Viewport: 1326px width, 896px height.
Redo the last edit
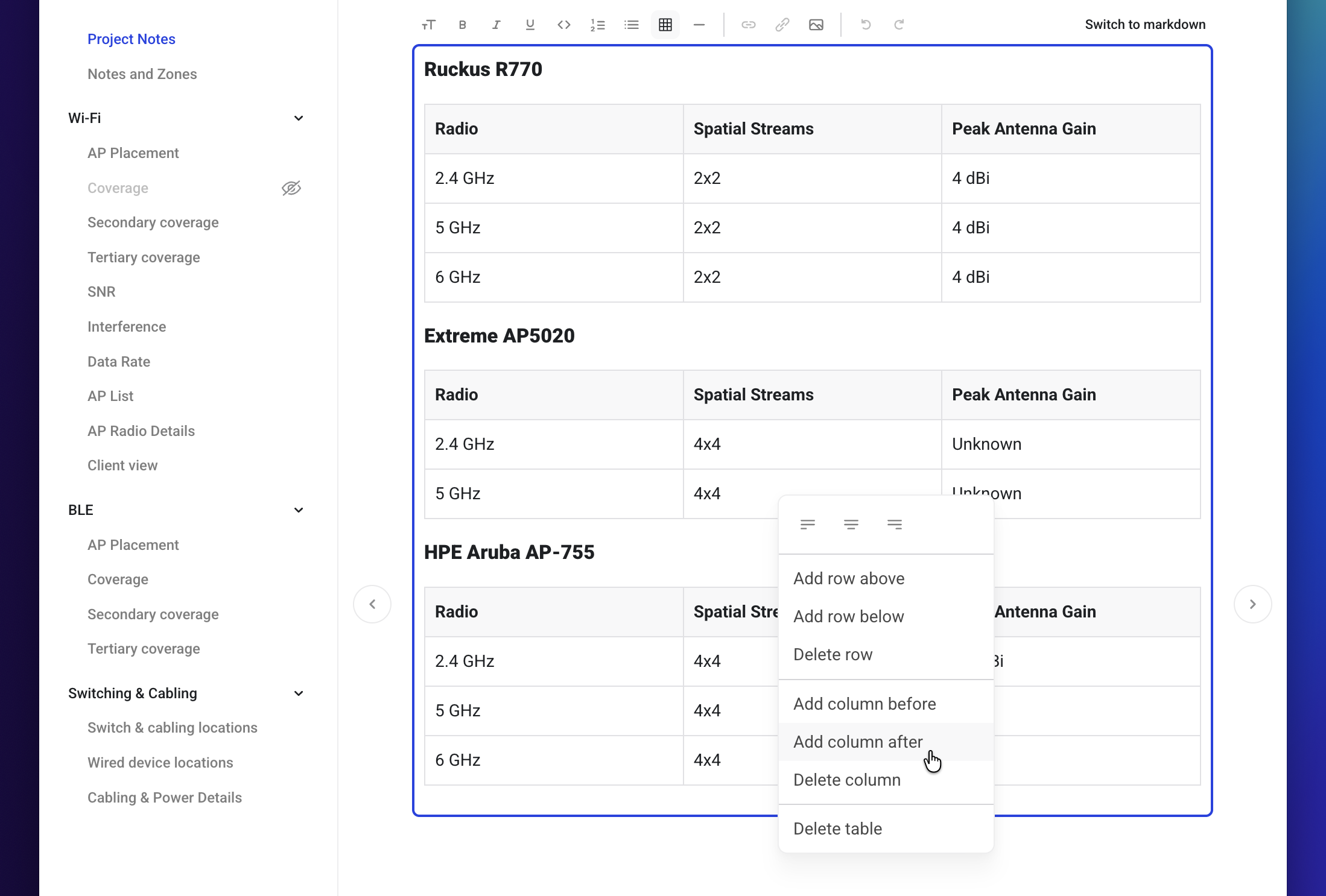click(x=899, y=25)
